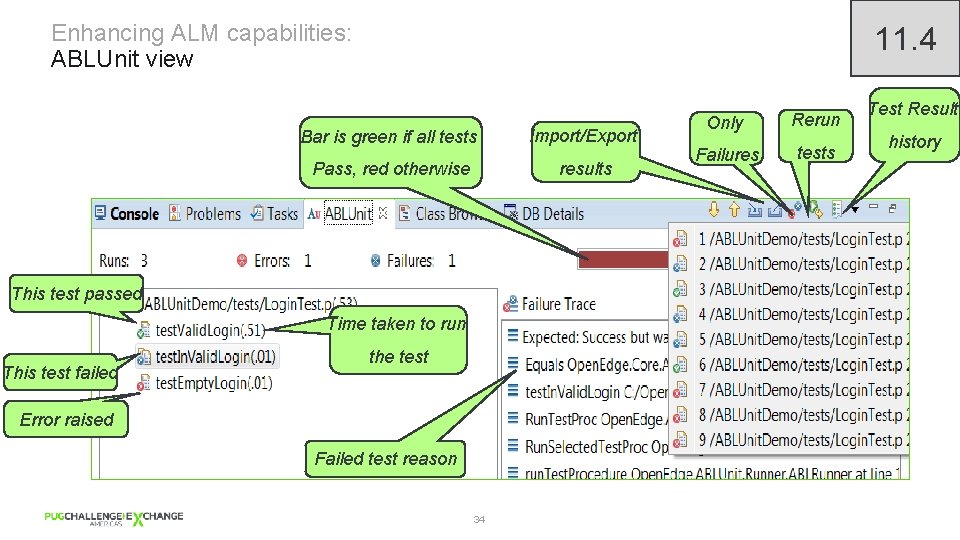Screen dimensions: 960x540
Task: Select history entry 8 LoginTest.p
Action: pyautogui.click(x=789, y=415)
